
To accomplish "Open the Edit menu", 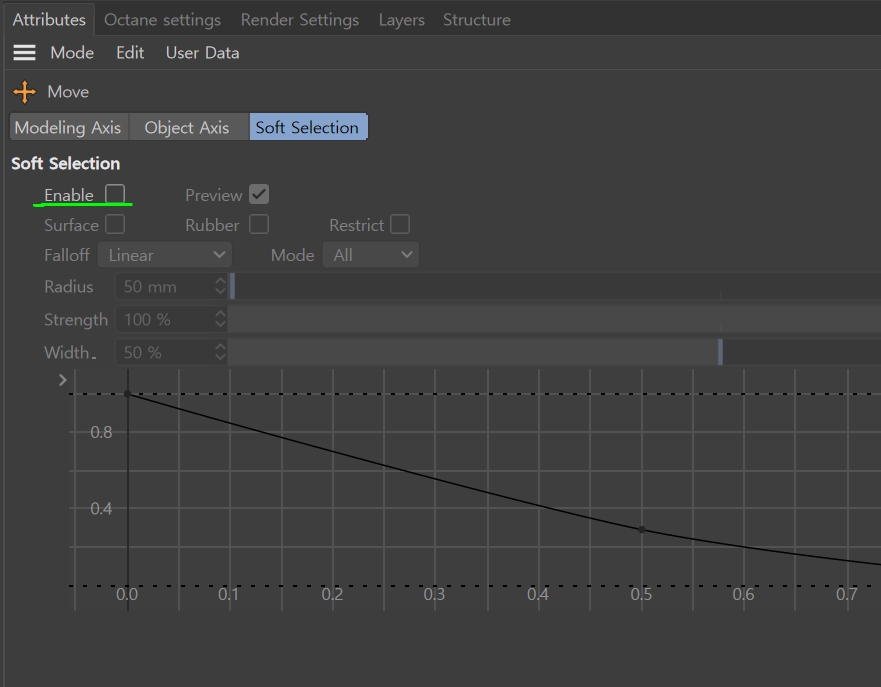I will point(130,53).
